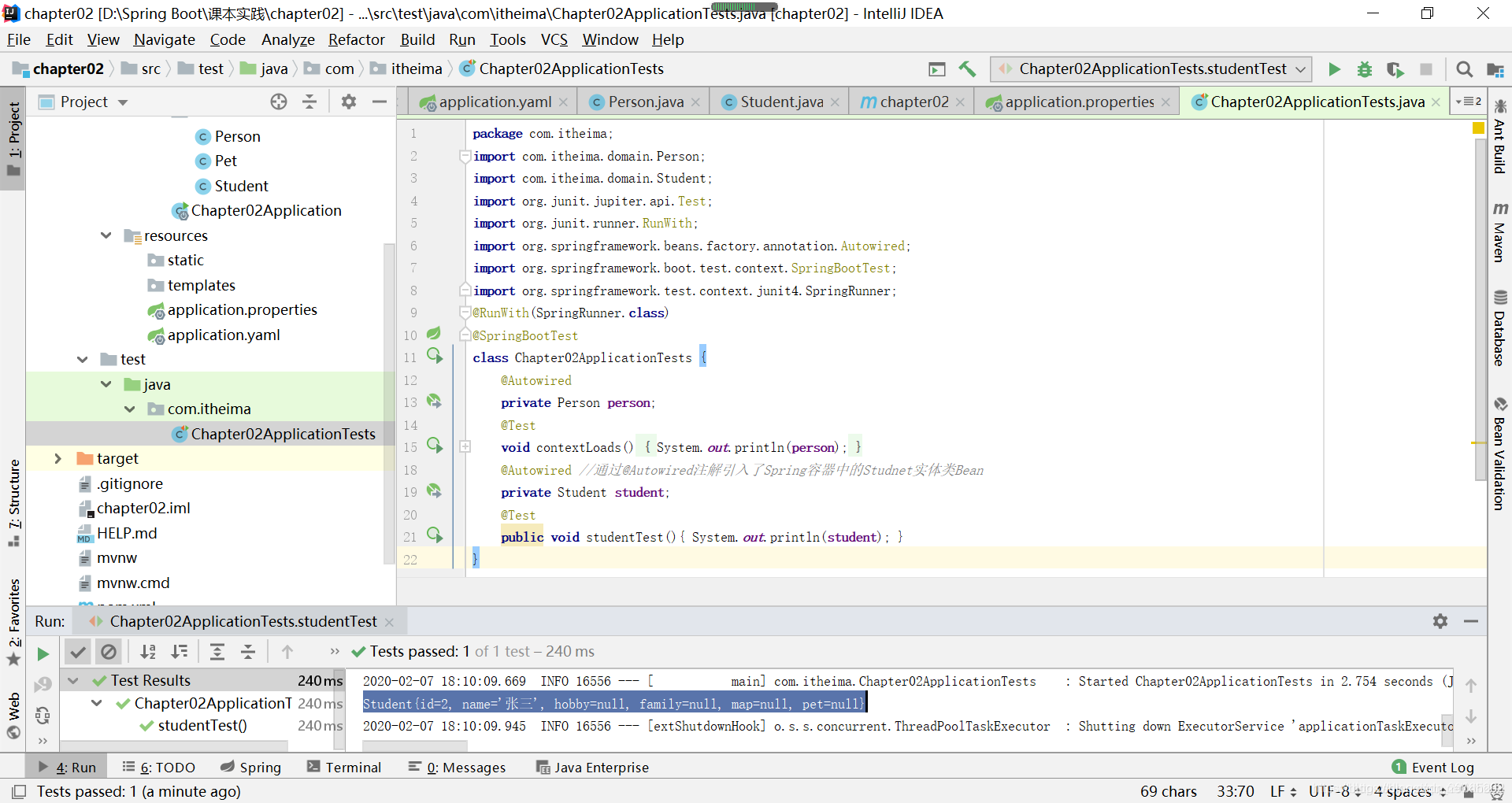This screenshot has height=803, width=1512.
Task: Open the Refactor menu
Action: pyautogui.click(x=357, y=39)
